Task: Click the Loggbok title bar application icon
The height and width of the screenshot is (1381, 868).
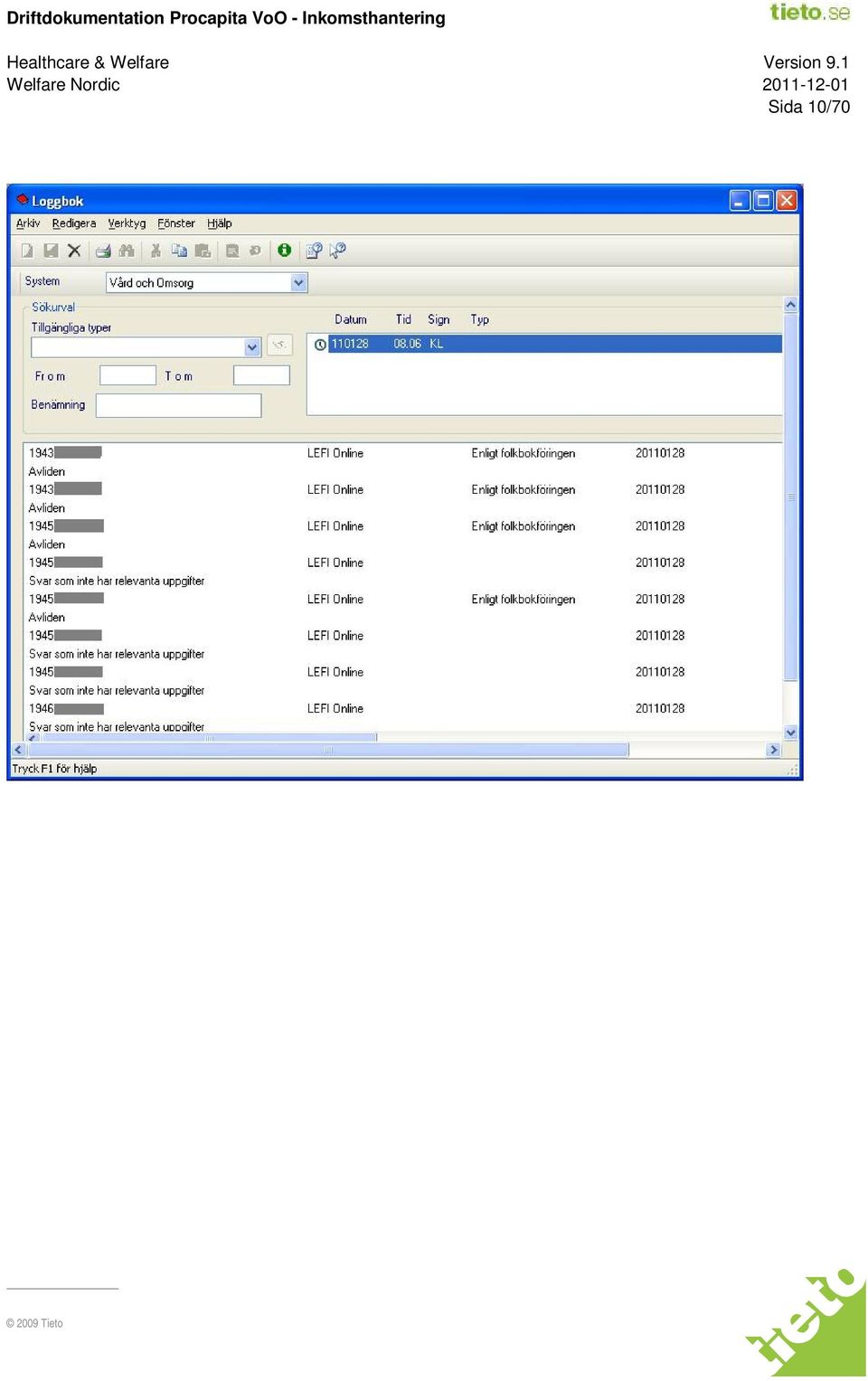Action: click(x=22, y=200)
